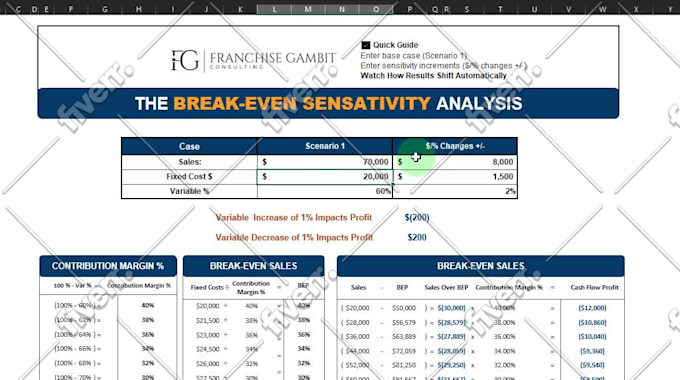Click the 'Variable %' row label
Image resolution: width=680 pixels, height=380 pixels.
tap(190, 191)
